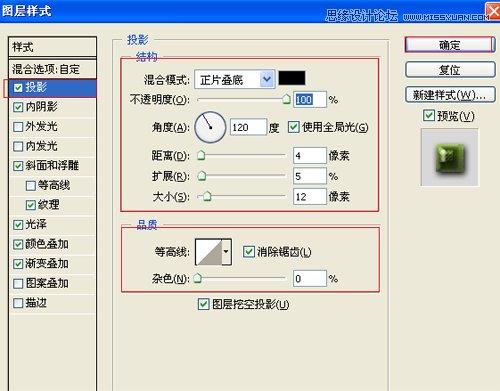Toggle the 投影 drop shadow checkbox
Image resolution: width=500 pixels, height=391 pixels.
point(18,88)
